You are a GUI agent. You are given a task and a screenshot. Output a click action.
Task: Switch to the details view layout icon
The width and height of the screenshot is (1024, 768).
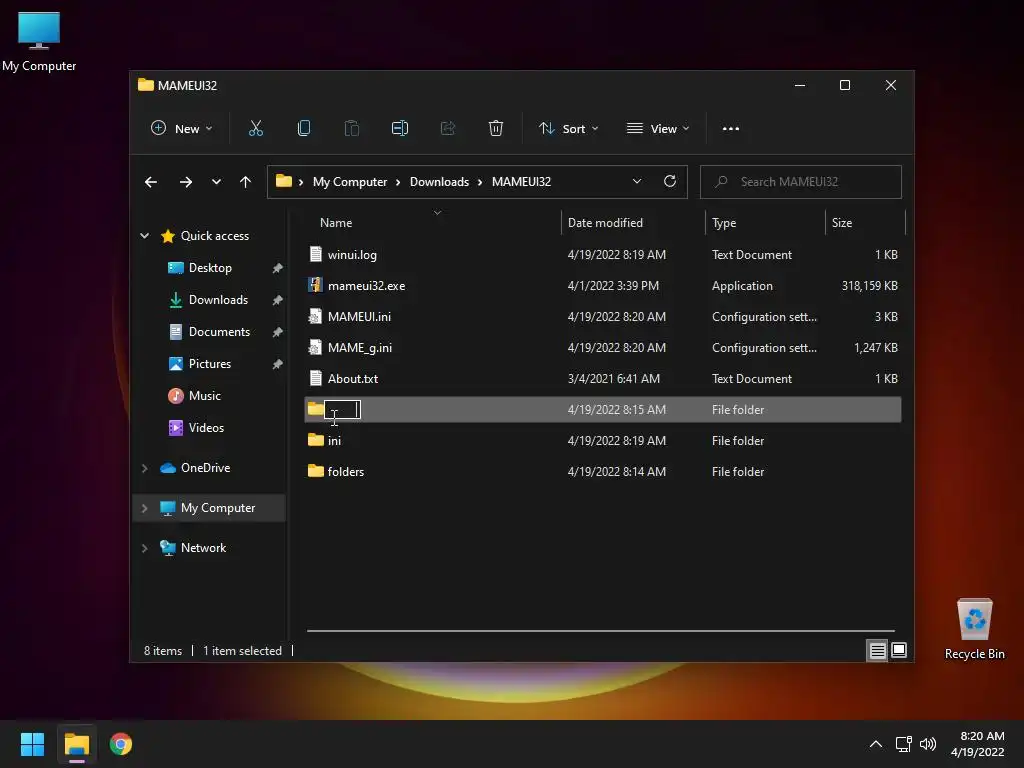[x=877, y=650]
